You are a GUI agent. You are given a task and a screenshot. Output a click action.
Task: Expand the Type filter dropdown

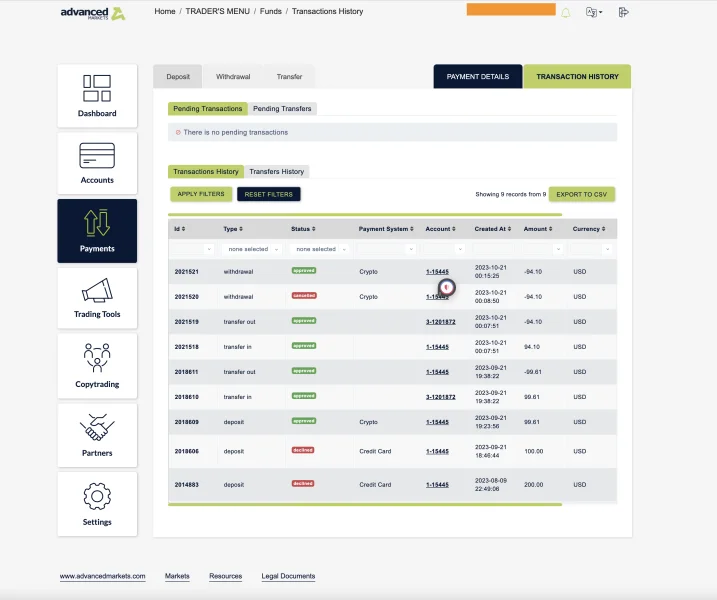point(252,249)
